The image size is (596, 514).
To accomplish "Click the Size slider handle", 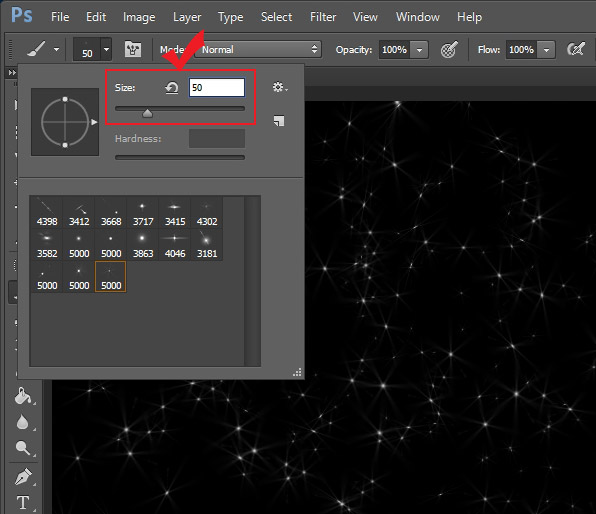I will [147, 113].
